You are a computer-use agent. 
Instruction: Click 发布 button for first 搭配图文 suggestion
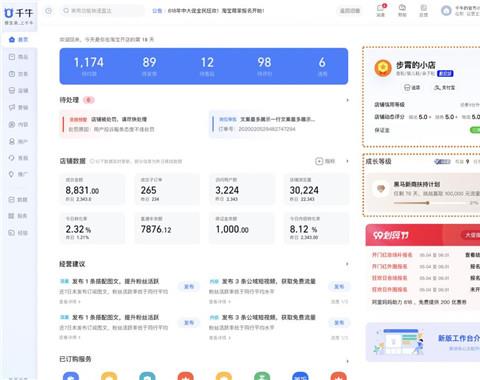189,287
